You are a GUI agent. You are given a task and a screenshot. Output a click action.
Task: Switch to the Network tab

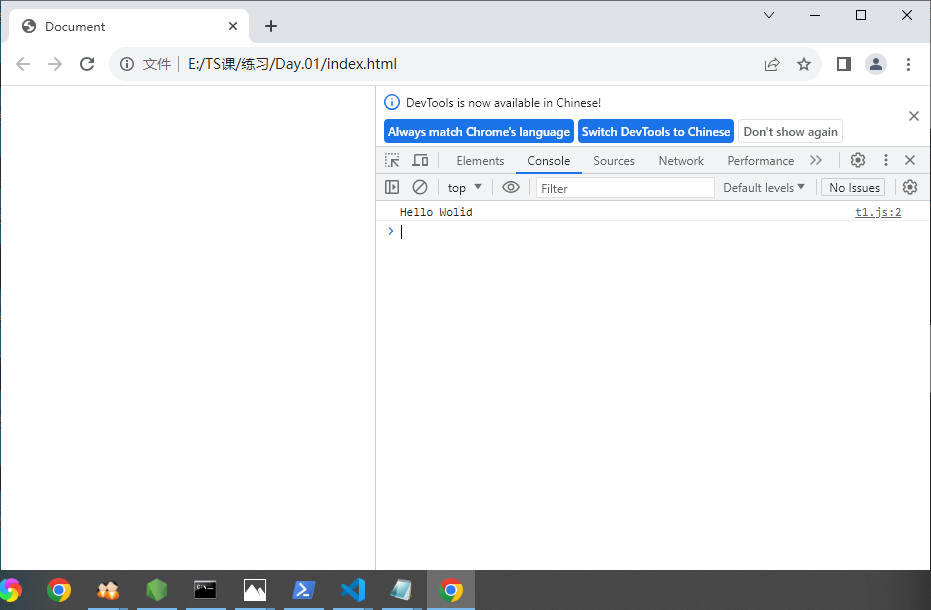point(681,160)
